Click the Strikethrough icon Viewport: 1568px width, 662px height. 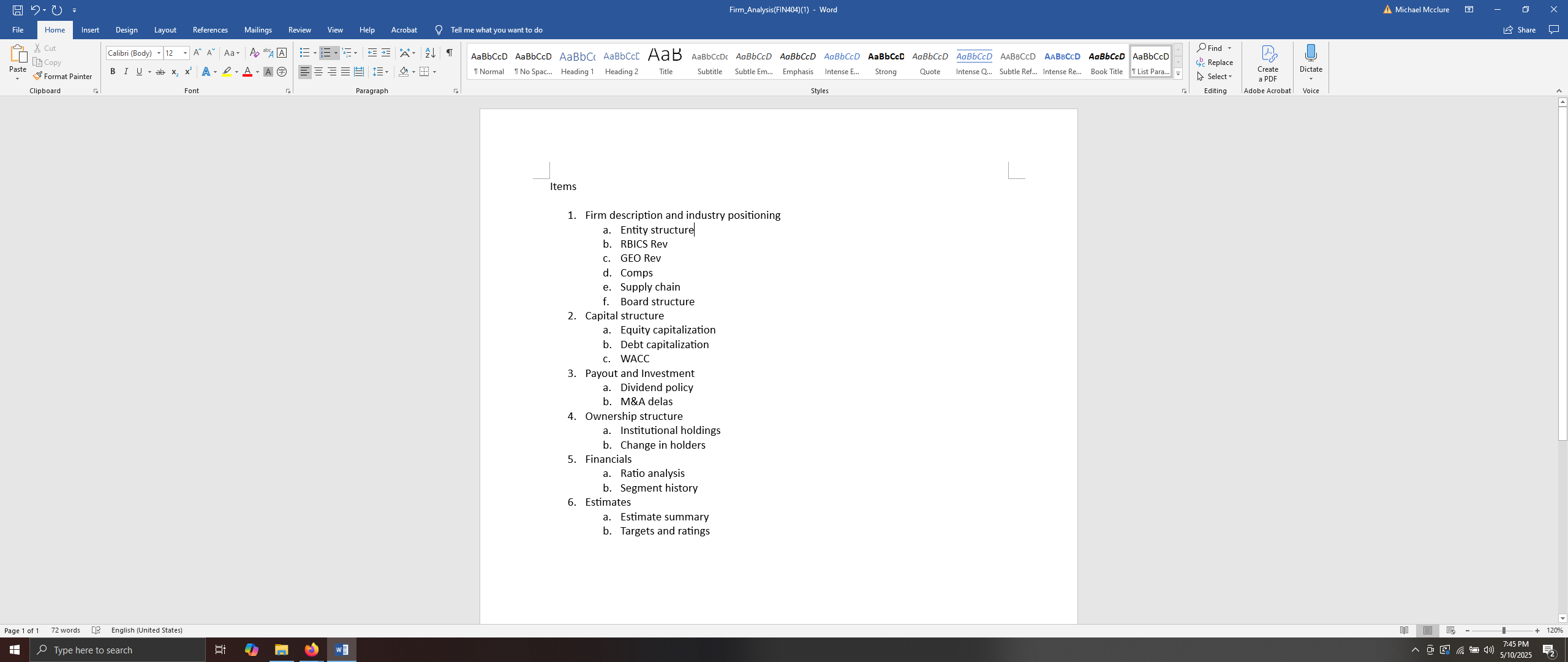tap(160, 72)
